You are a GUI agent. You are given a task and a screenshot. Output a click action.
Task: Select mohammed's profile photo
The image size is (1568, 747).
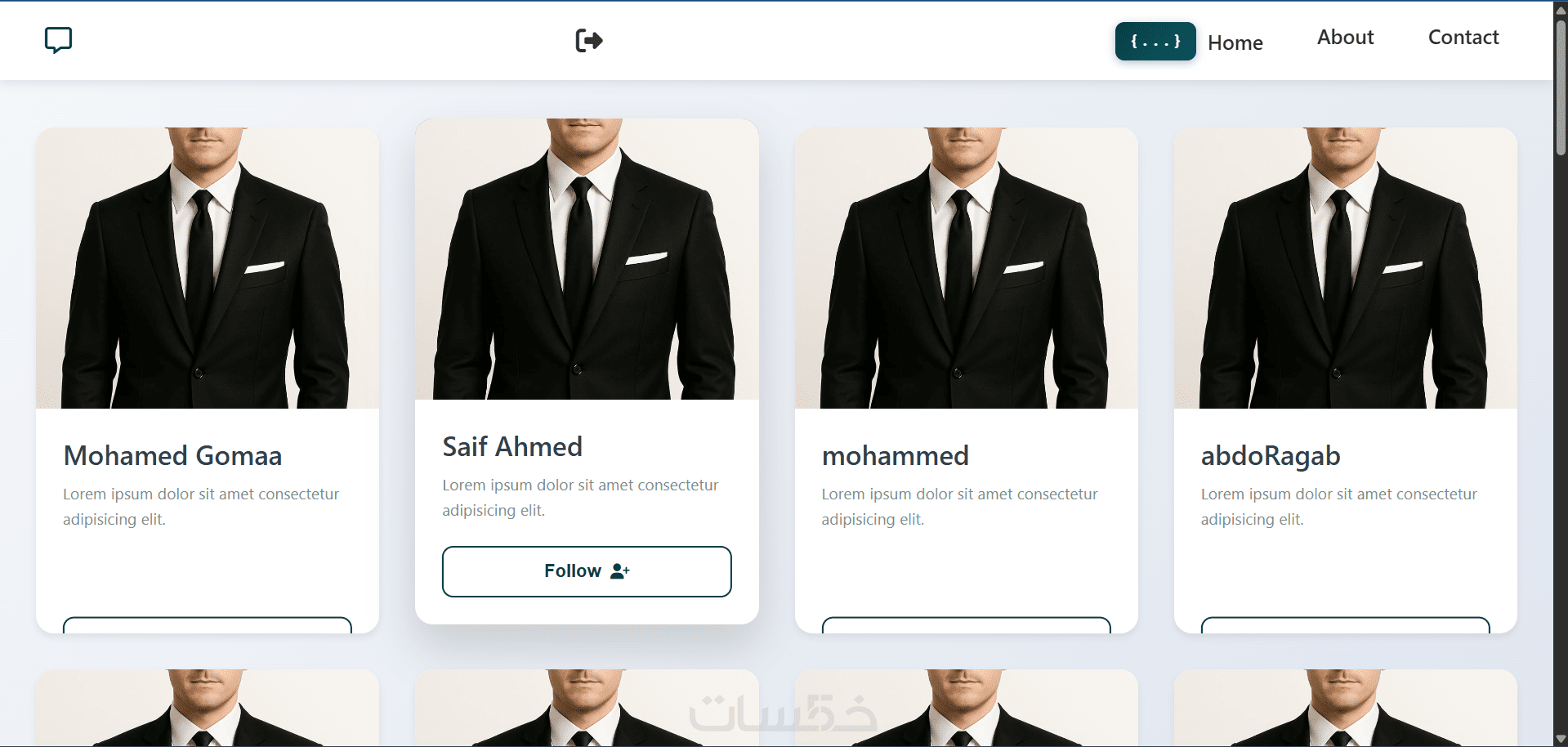966,268
